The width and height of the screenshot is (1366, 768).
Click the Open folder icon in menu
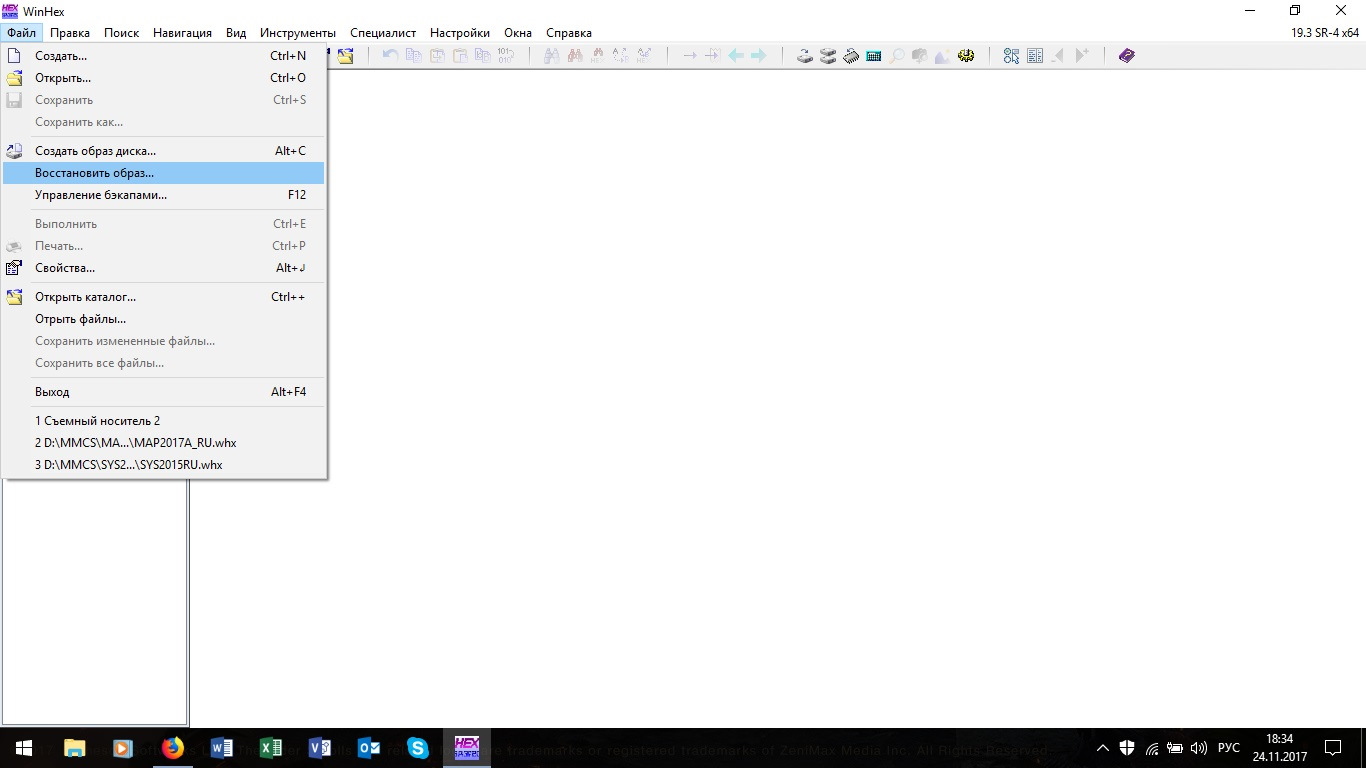tap(14, 78)
